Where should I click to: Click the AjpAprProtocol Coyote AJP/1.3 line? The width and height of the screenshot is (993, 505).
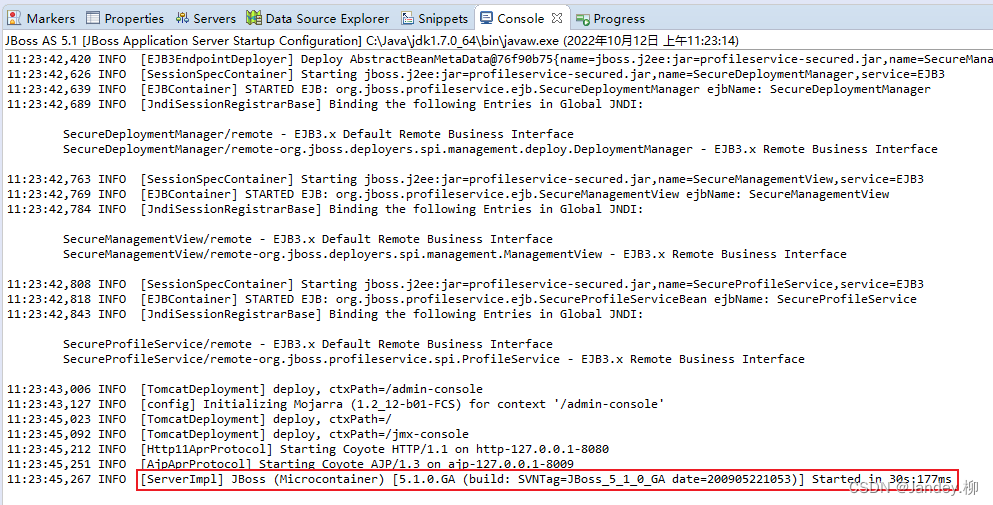pos(290,464)
